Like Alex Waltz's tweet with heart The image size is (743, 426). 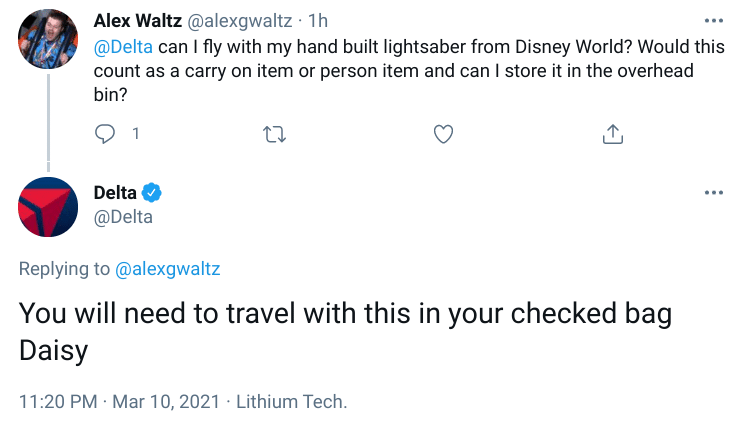pyautogui.click(x=444, y=133)
